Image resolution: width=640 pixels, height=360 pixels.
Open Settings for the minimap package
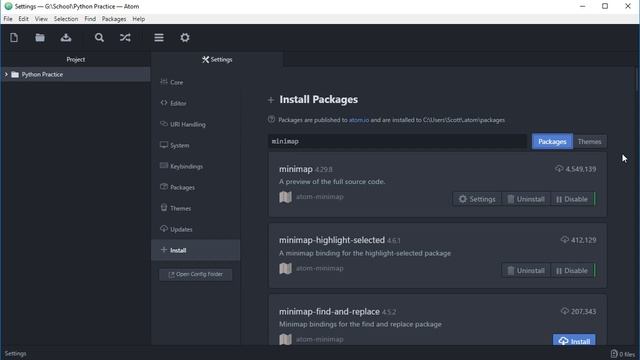[477, 199]
